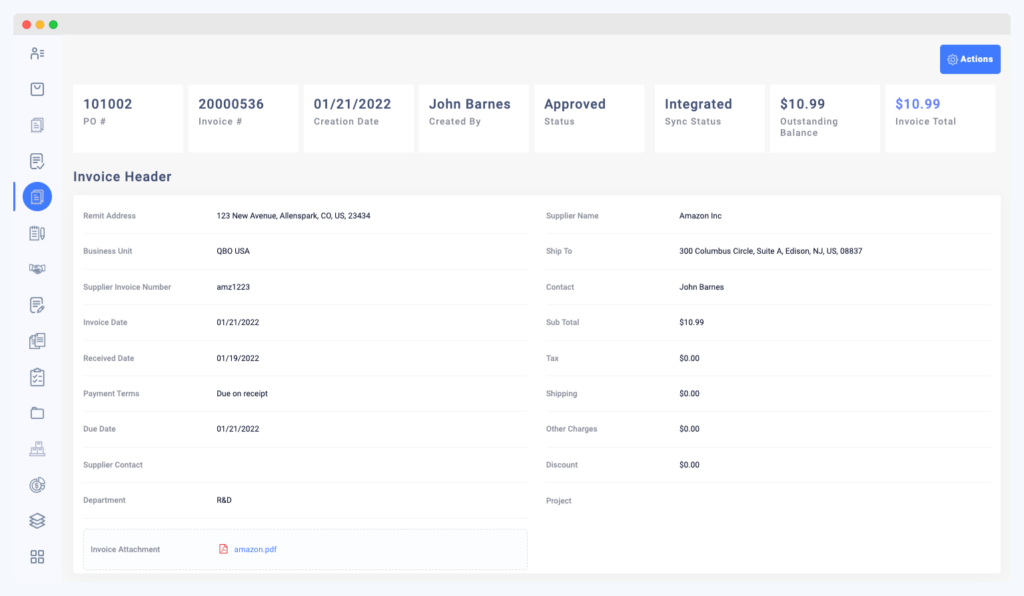This screenshot has width=1024, height=596.
Task: Open the clipboard checklist icon in the sidebar
Action: [x=37, y=377]
